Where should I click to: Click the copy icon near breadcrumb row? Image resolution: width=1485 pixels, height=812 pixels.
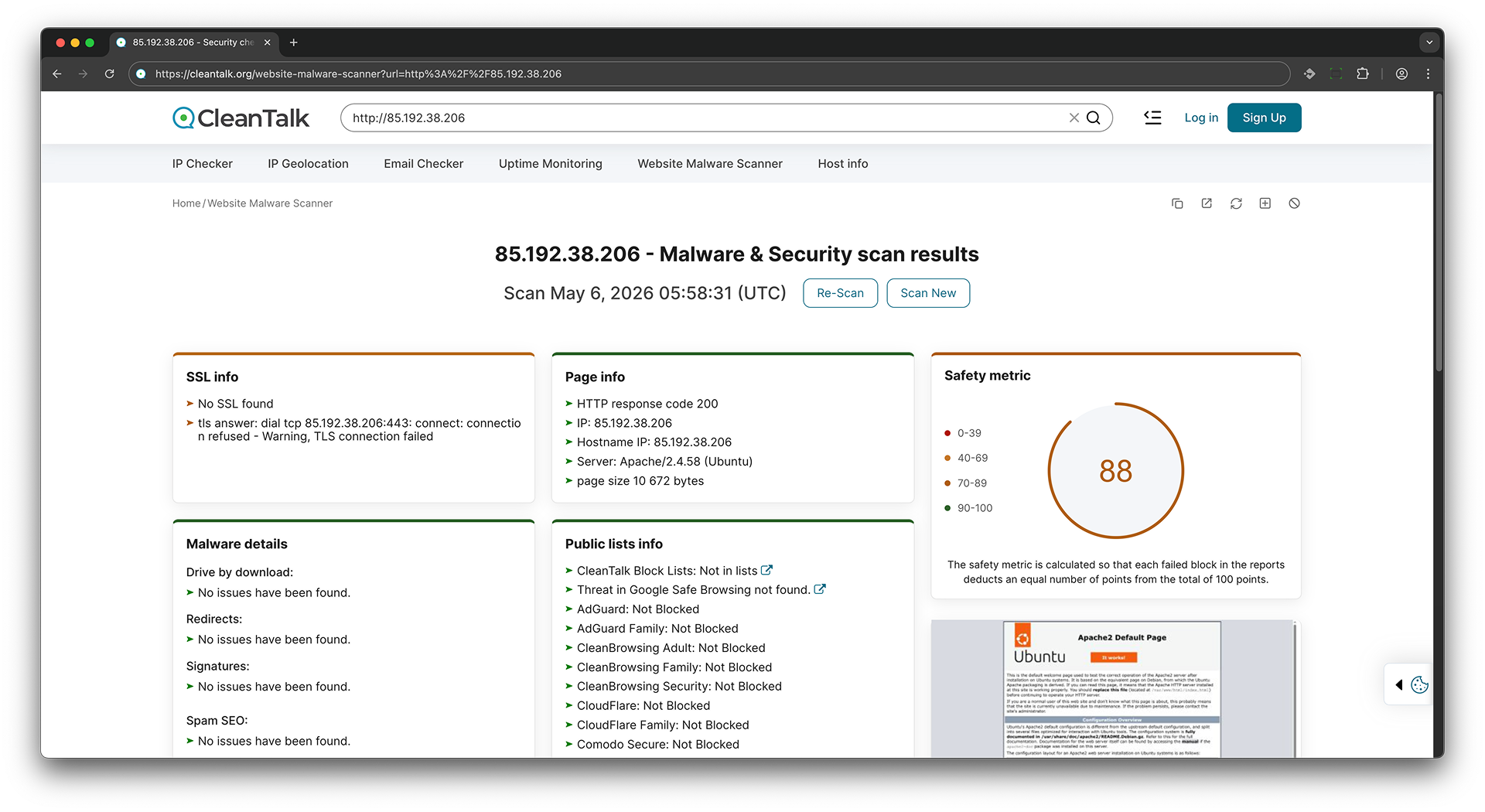coord(1177,203)
